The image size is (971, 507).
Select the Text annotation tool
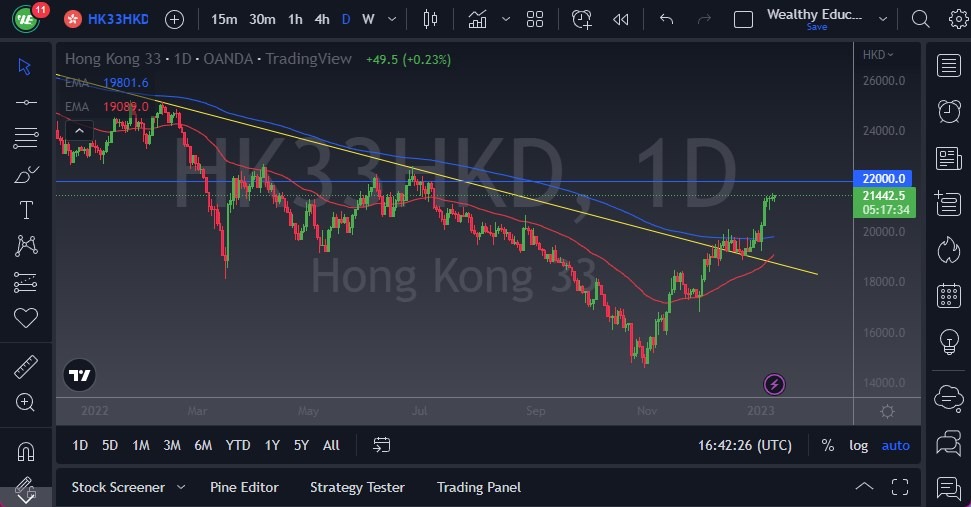(x=25, y=210)
